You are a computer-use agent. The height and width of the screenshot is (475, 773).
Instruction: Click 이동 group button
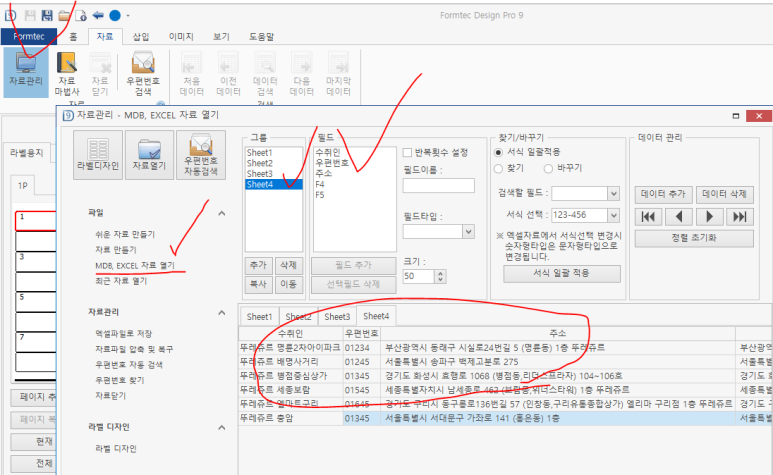point(288,284)
